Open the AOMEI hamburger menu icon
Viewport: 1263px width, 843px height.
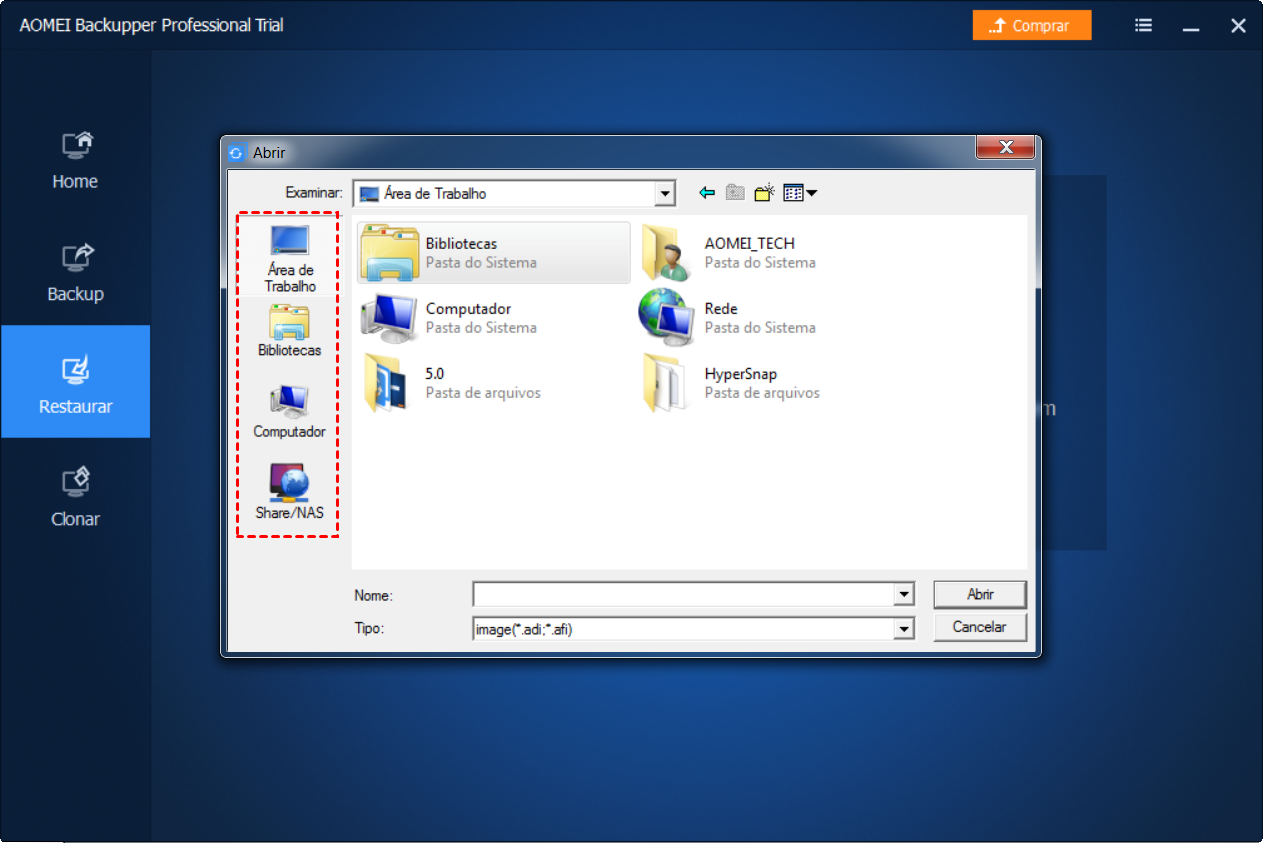click(x=1144, y=26)
